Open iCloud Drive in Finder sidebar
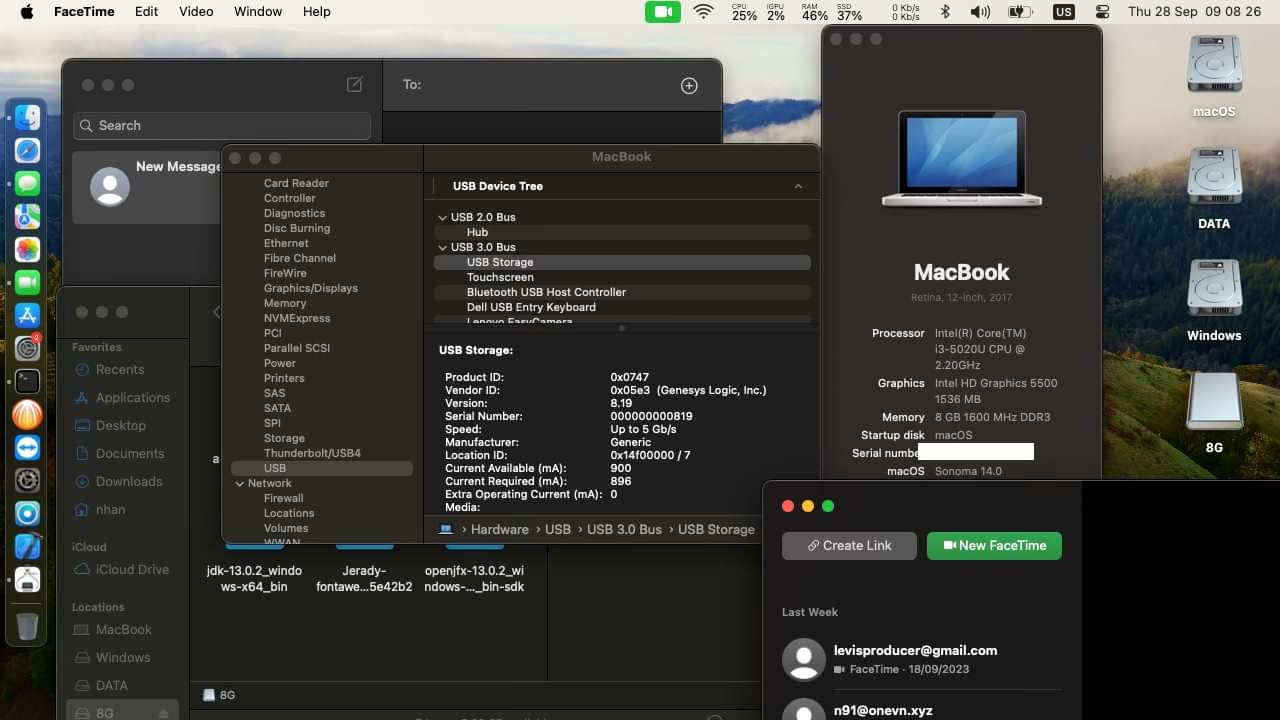 pyautogui.click(x=124, y=569)
